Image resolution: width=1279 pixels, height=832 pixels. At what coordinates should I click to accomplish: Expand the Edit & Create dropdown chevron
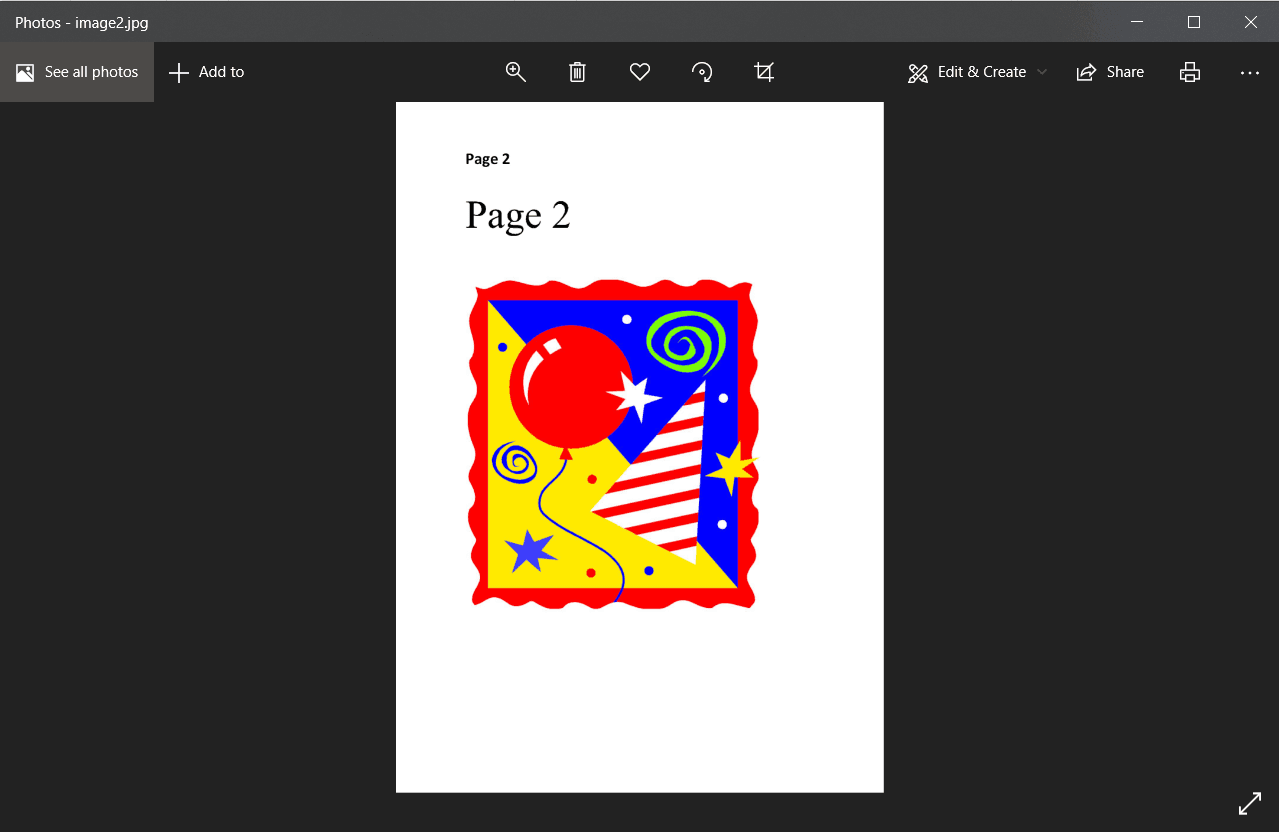1042,71
